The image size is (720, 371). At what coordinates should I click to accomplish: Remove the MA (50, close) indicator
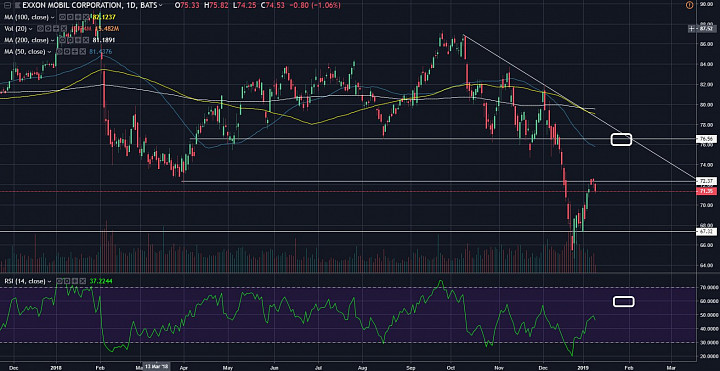pyautogui.click(x=83, y=51)
